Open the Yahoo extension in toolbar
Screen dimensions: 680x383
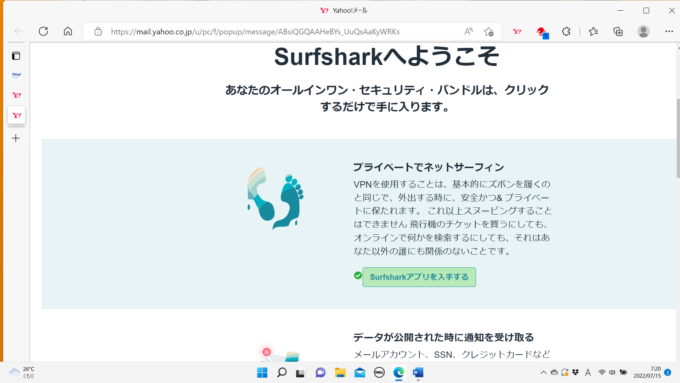click(517, 31)
